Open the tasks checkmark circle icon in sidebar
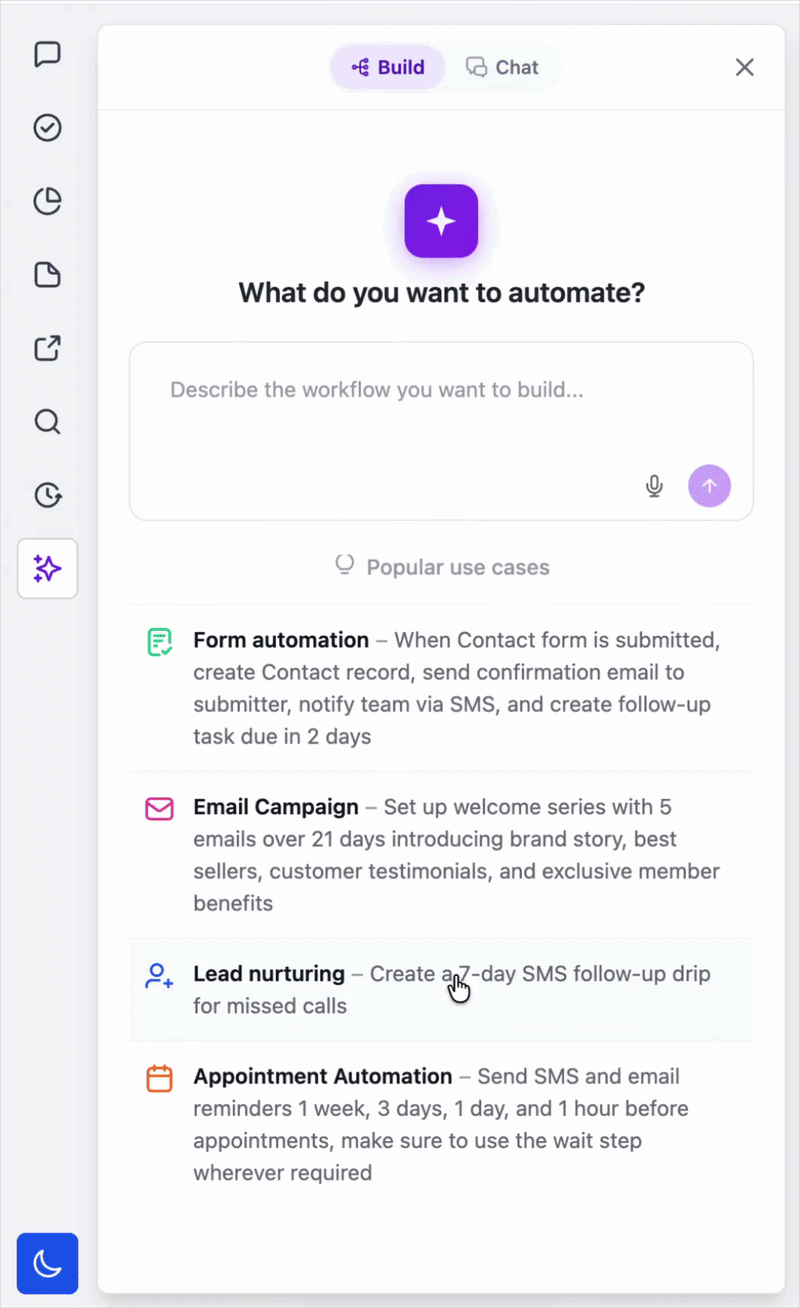The image size is (800, 1308). coord(47,128)
